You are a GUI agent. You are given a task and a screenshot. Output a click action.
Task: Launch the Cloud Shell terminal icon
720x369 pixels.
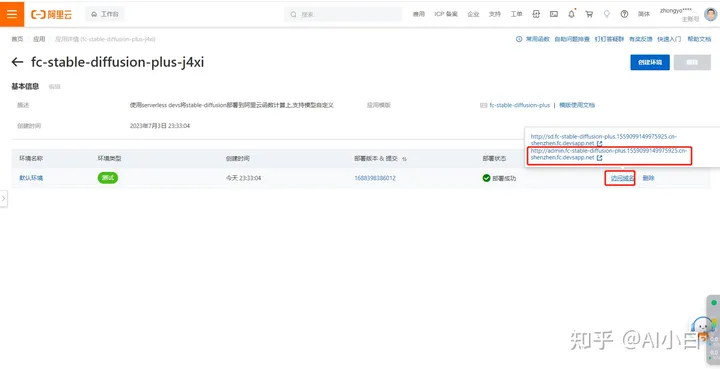tap(554, 14)
